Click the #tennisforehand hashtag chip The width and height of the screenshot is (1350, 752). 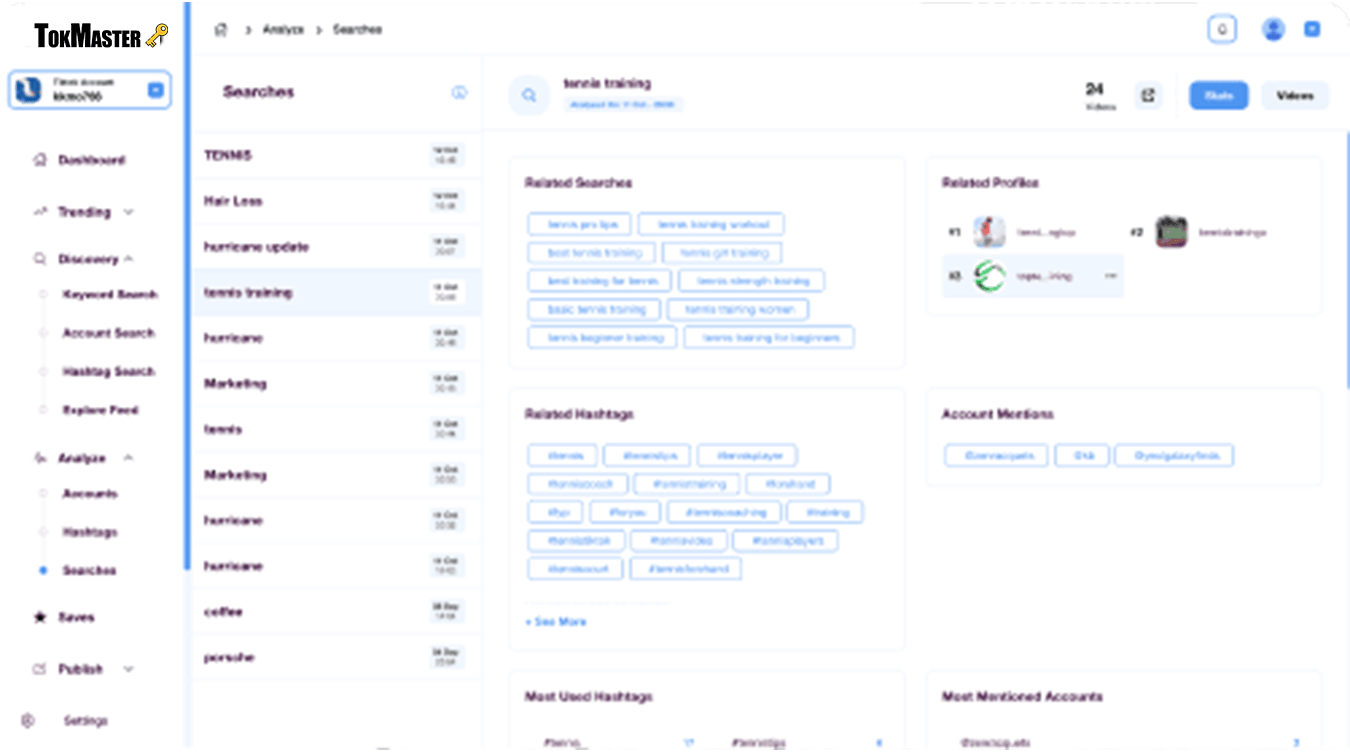[x=686, y=569]
